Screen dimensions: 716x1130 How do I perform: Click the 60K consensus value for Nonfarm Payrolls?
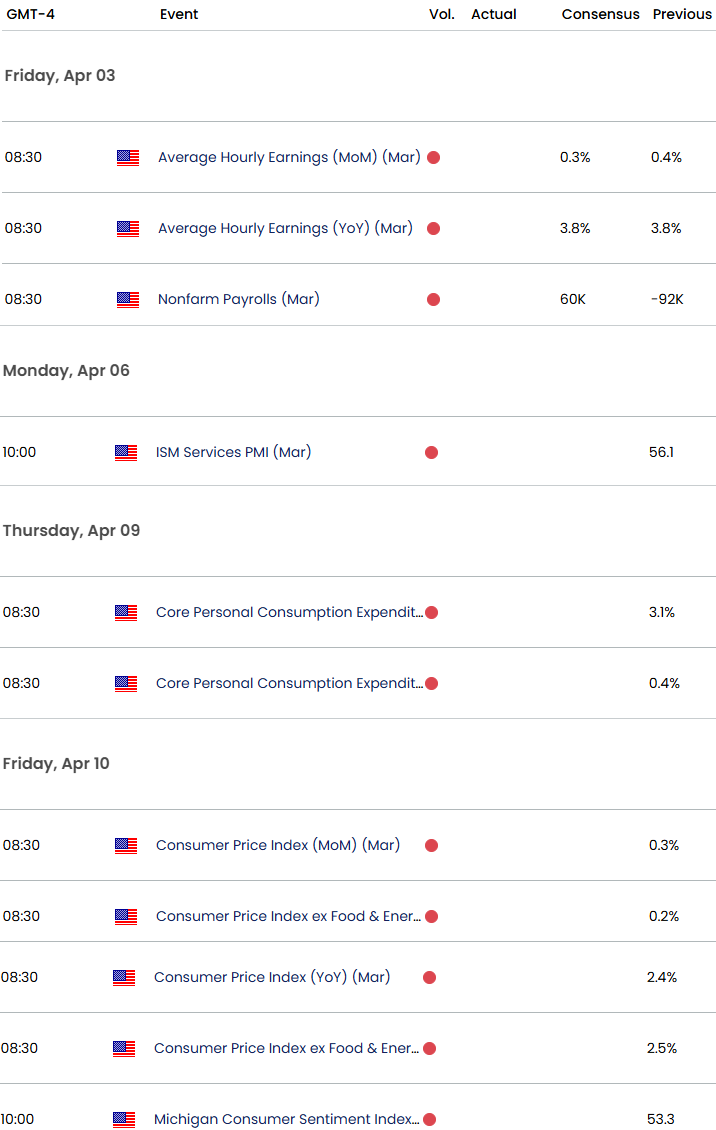pyautogui.click(x=573, y=299)
